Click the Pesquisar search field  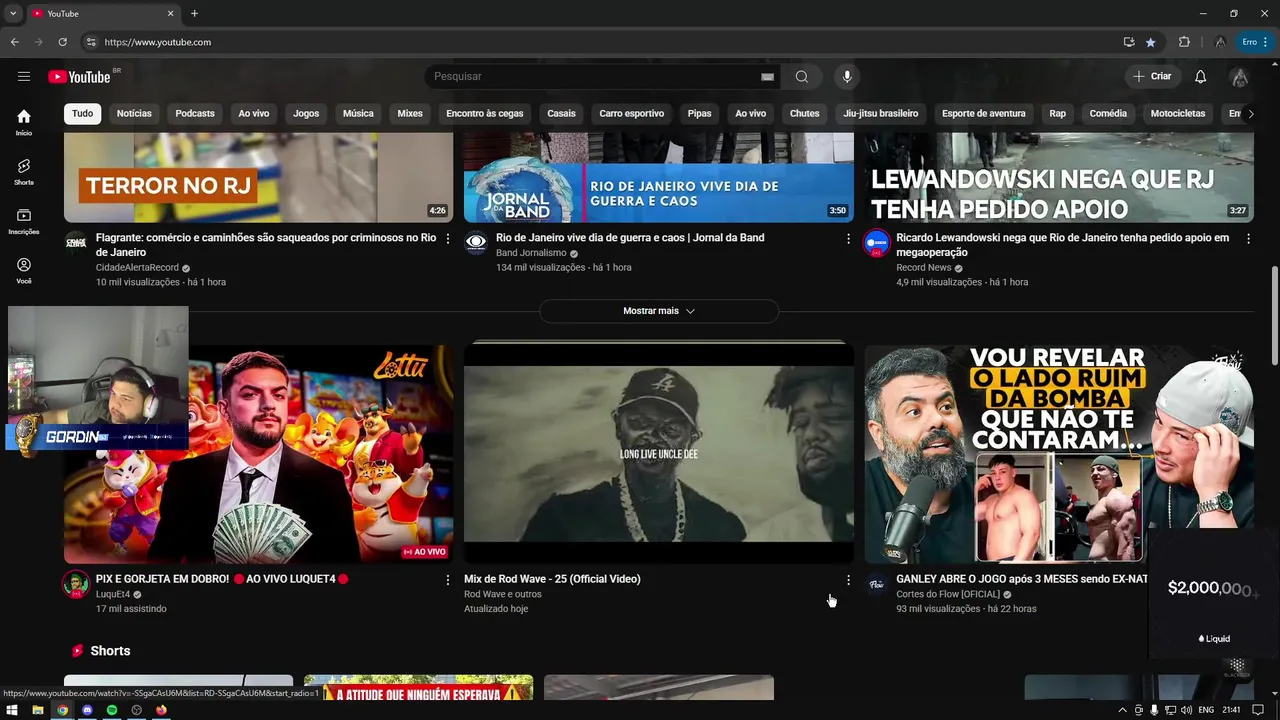(595, 76)
